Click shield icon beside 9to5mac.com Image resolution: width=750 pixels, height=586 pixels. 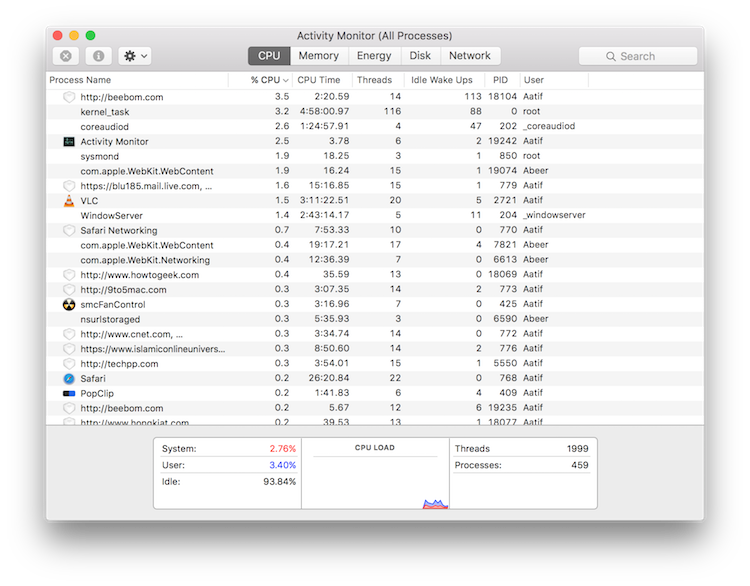pyautogui.click(x=69, y=290)
